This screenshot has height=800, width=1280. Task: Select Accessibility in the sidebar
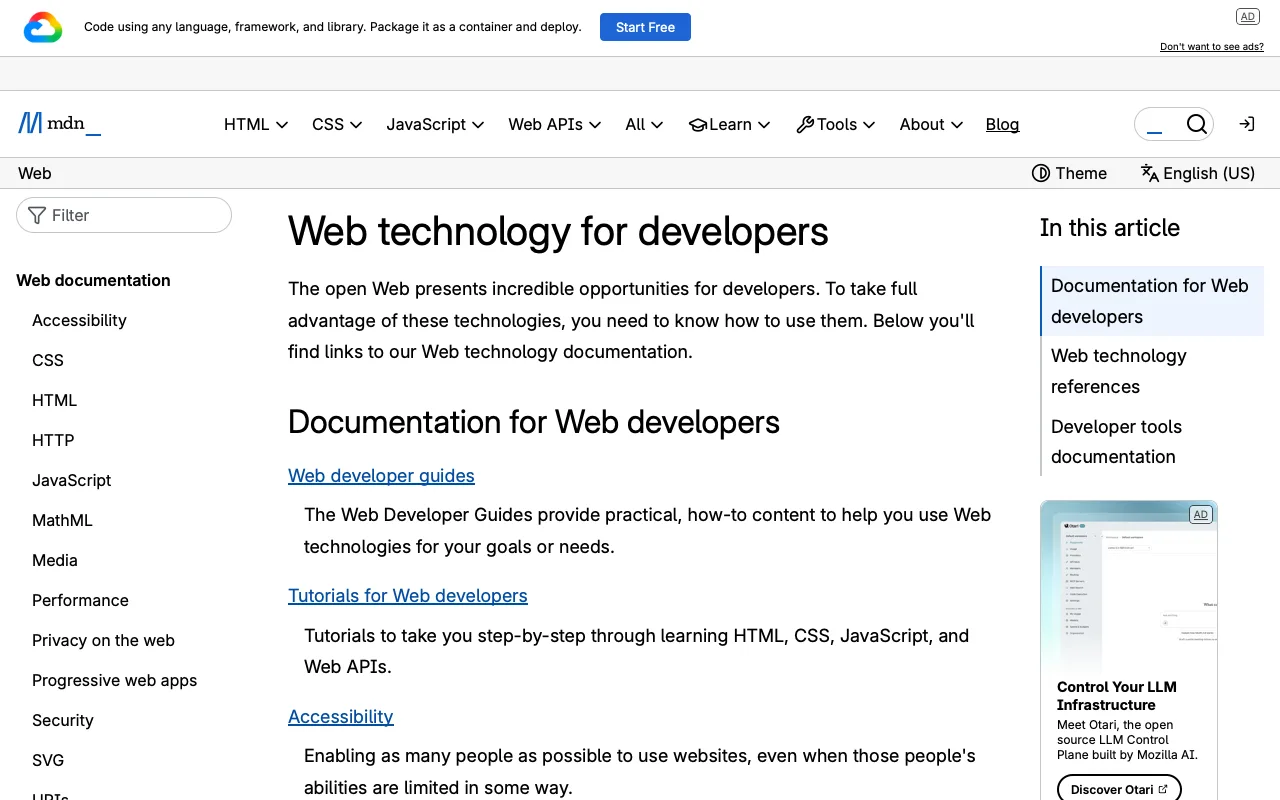pyautogui.click(x=79, y=320)
